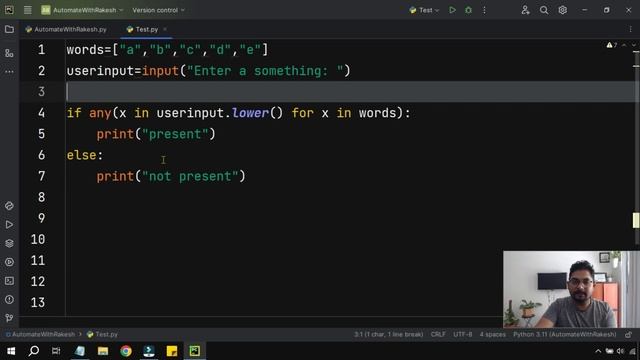Change line separator CRLF

[438, 334]
